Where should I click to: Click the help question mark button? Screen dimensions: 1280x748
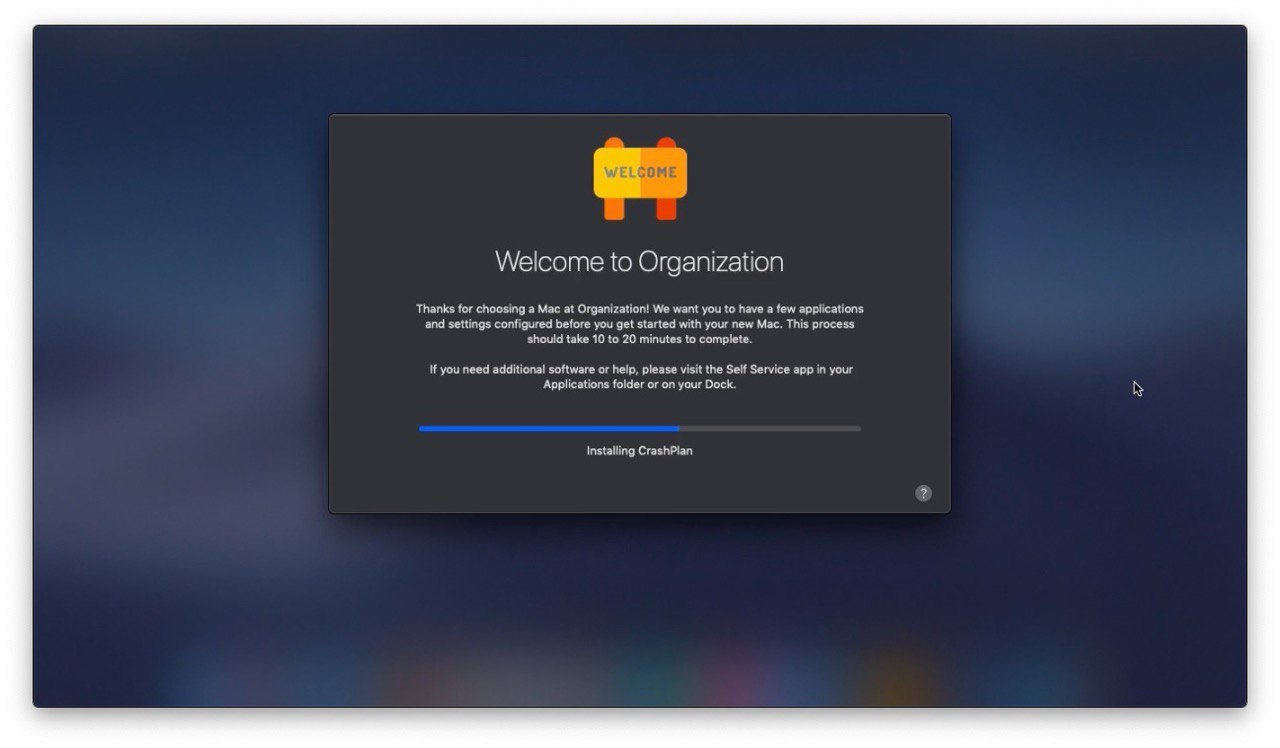(x=923, y=493)
